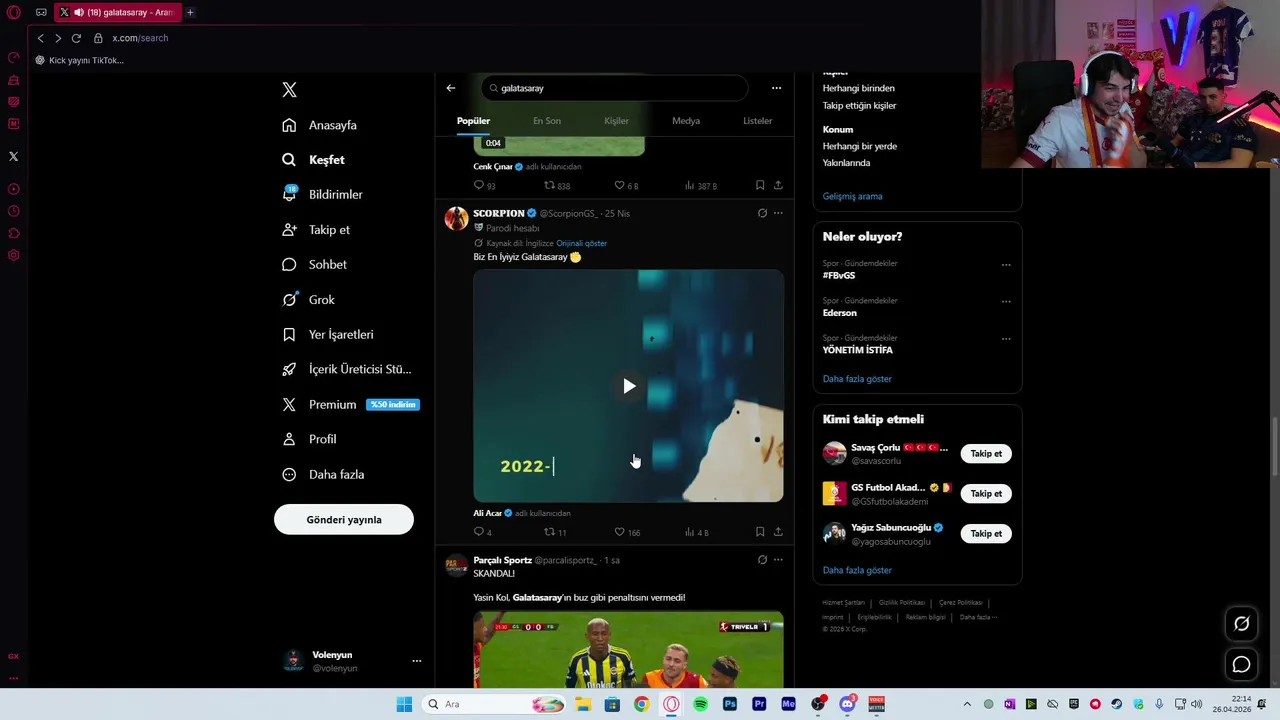Open Opera sidebar settings gear icon
The image size is (1280, 720).
tap(13, 255)
